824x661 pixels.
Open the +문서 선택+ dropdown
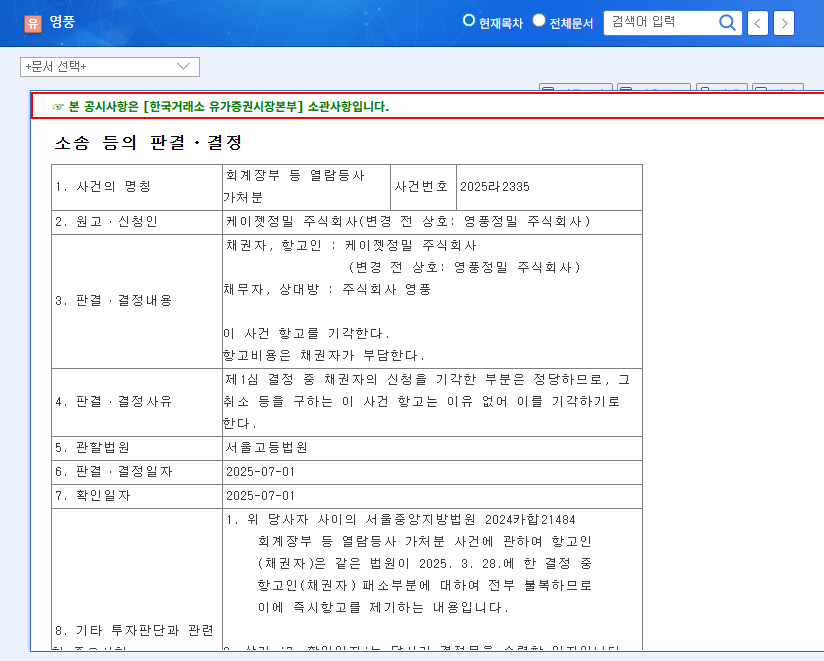(110, 67)
